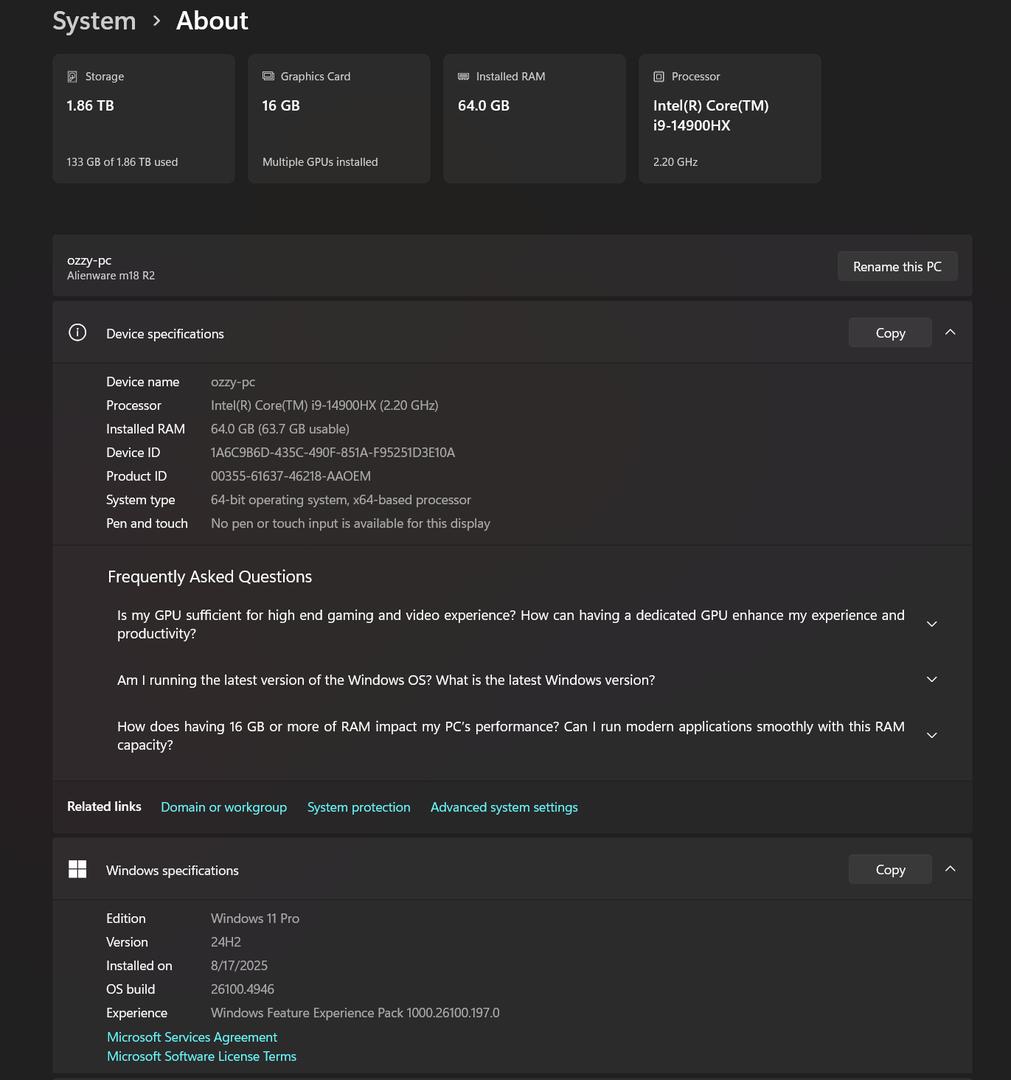The height and width of the screenshot is (1080, 1011).
Task: Collapse the Windows specifications section
Action: point(950,869)
